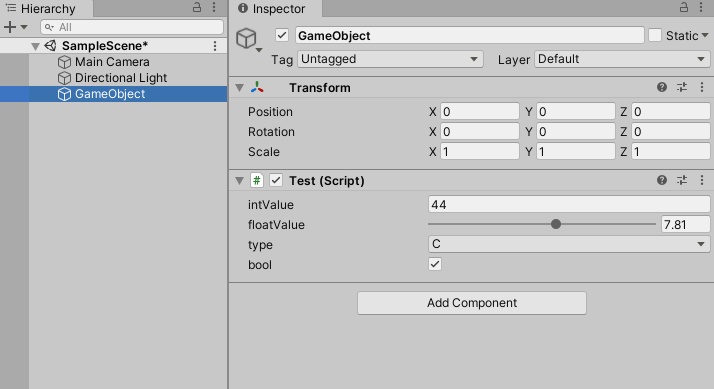Click the Rotation X field

point(479,132)
